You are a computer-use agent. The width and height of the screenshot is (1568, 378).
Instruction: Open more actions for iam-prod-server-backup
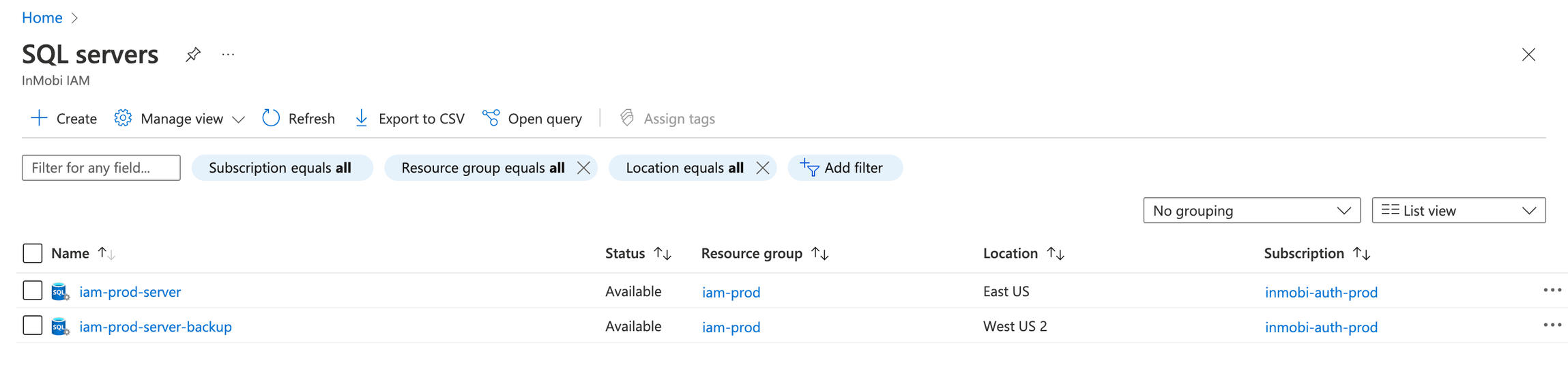pos(1552,325)
